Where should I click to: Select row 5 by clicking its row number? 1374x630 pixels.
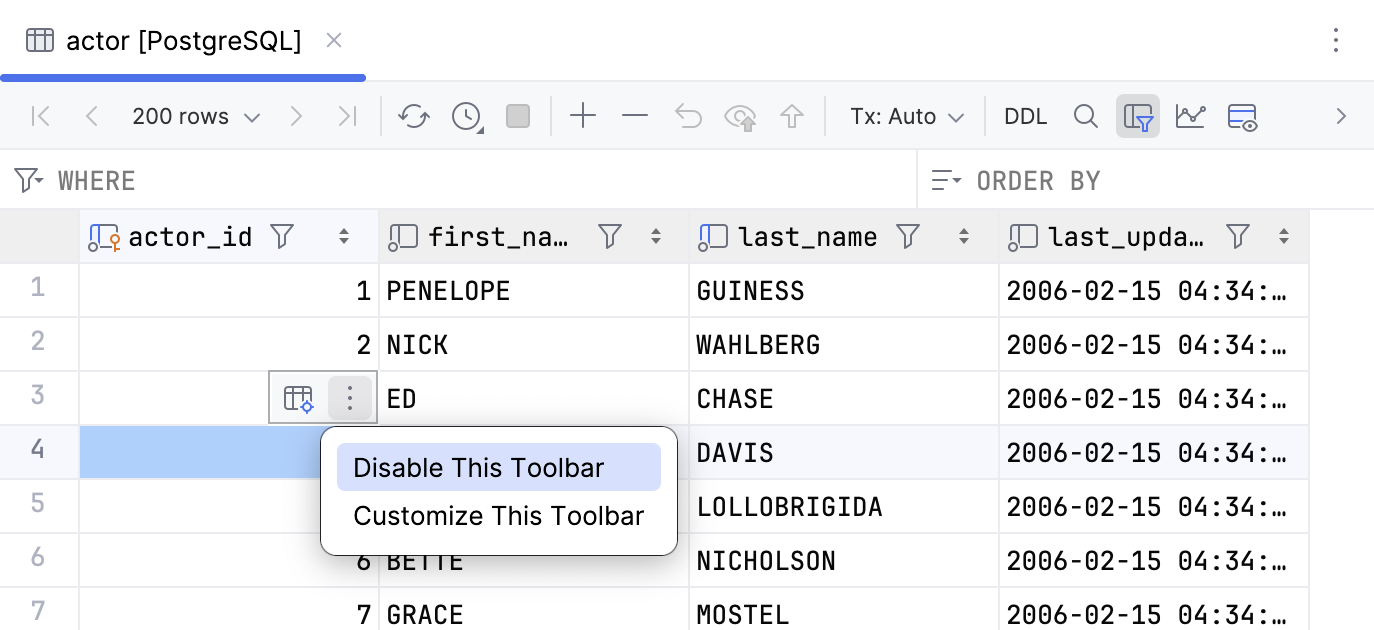click(x=39, y=506)
